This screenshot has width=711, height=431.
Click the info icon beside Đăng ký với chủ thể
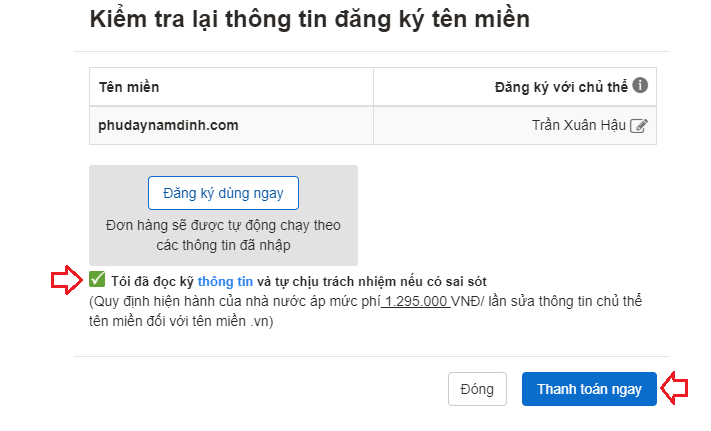tap(640, 85)
